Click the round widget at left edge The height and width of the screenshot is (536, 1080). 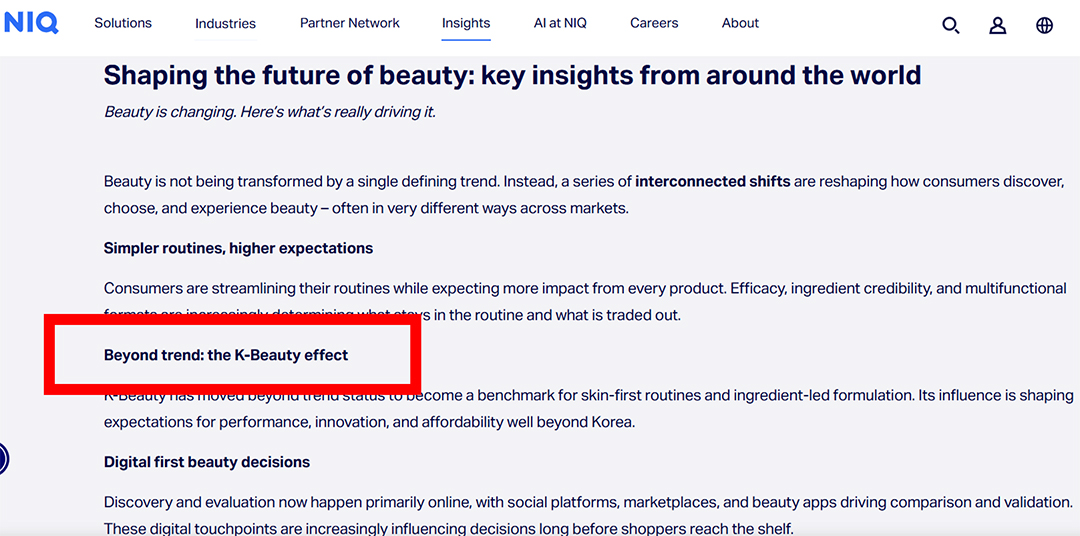point(3,459)
